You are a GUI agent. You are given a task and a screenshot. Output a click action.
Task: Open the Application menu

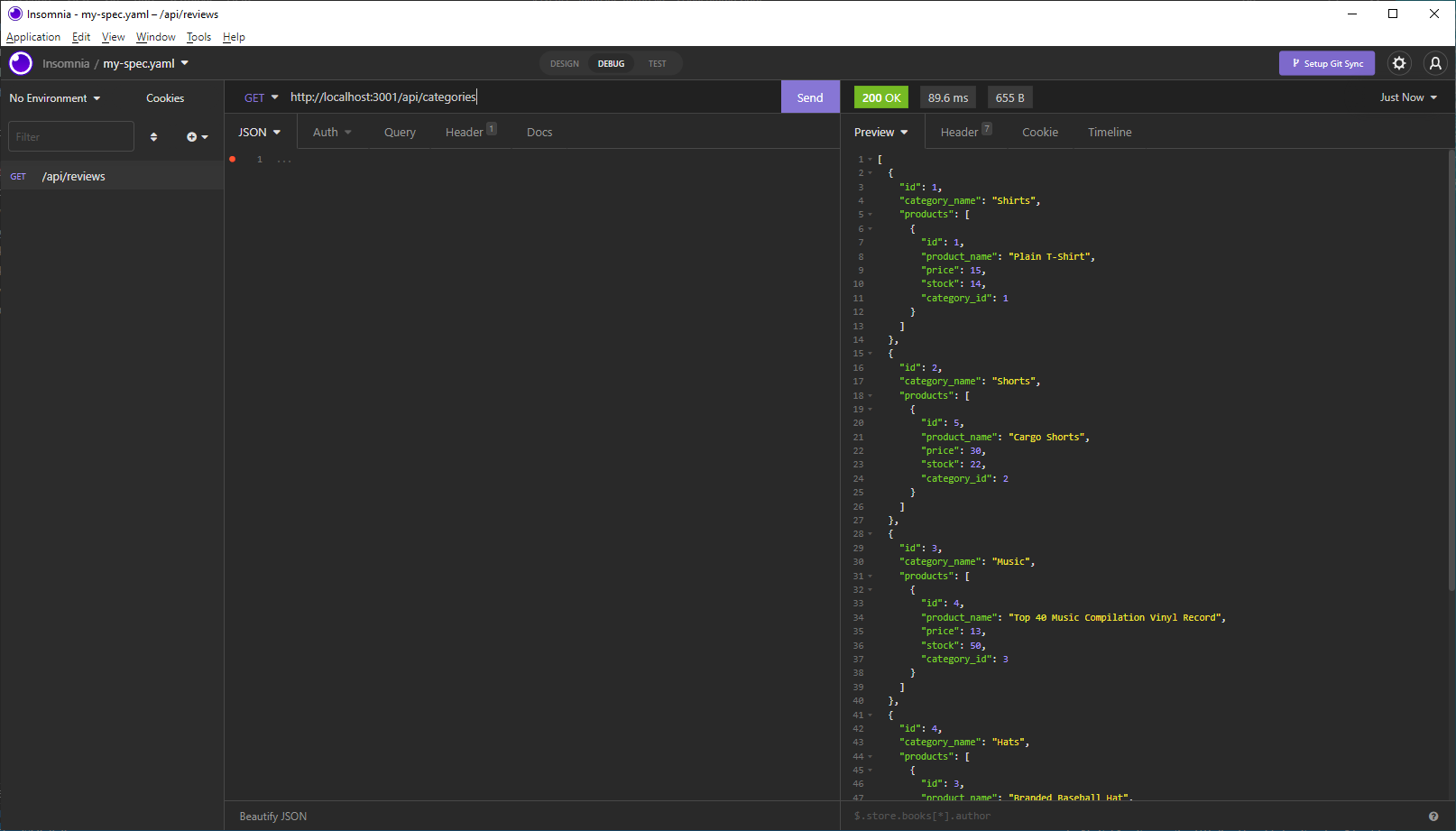tap(33, 37)
